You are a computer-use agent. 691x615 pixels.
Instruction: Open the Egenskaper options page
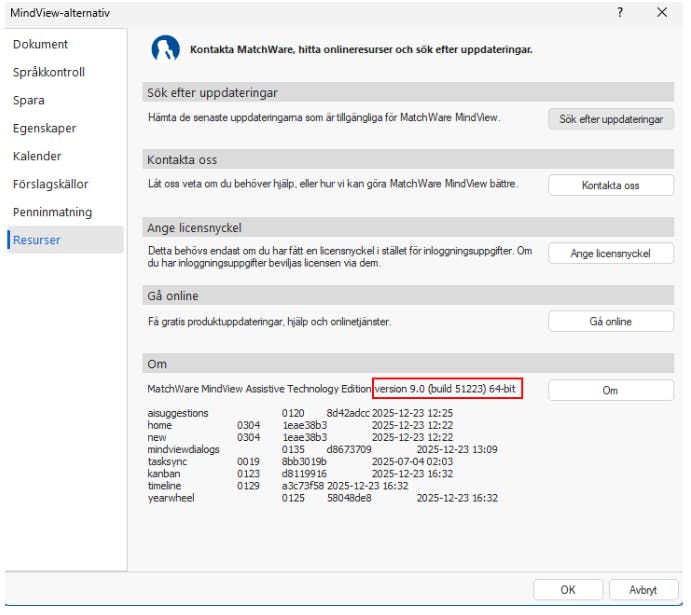tap(45, 128)
